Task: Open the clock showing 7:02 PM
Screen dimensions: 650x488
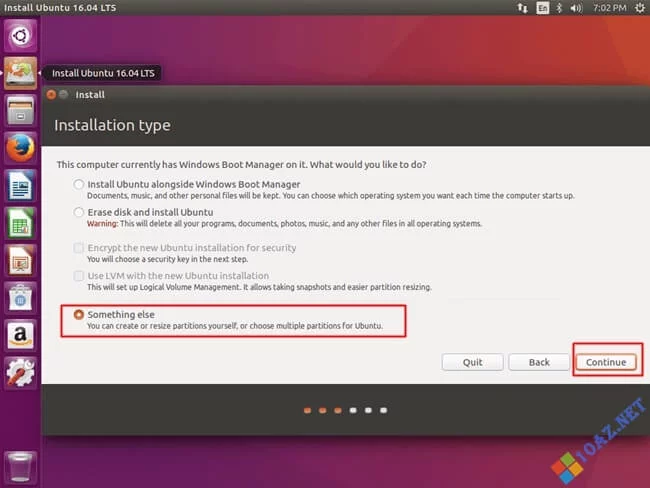Action: (609, 8)
